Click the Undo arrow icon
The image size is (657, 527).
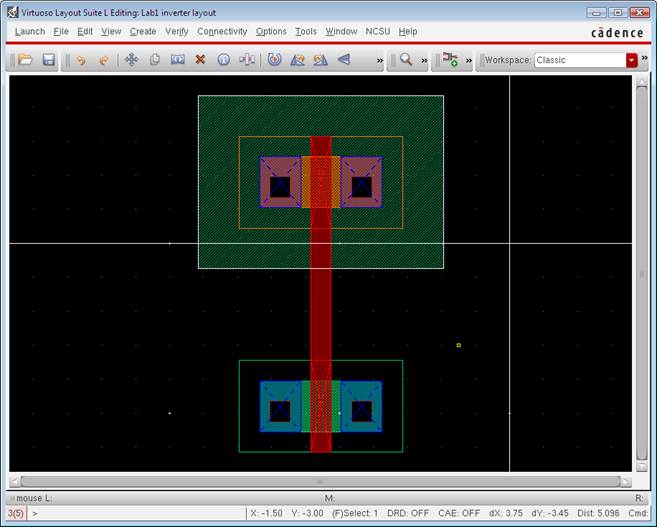pyautogui.click(x=81, y=60)
